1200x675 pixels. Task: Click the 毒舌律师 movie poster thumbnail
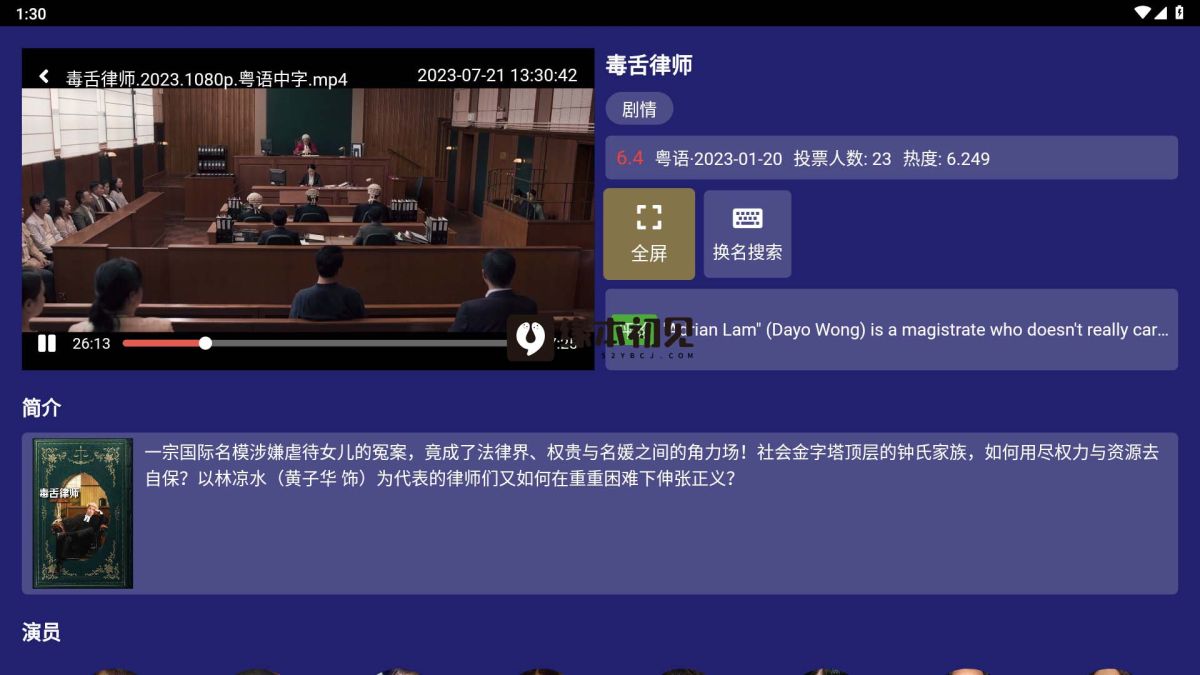(82, 513)
